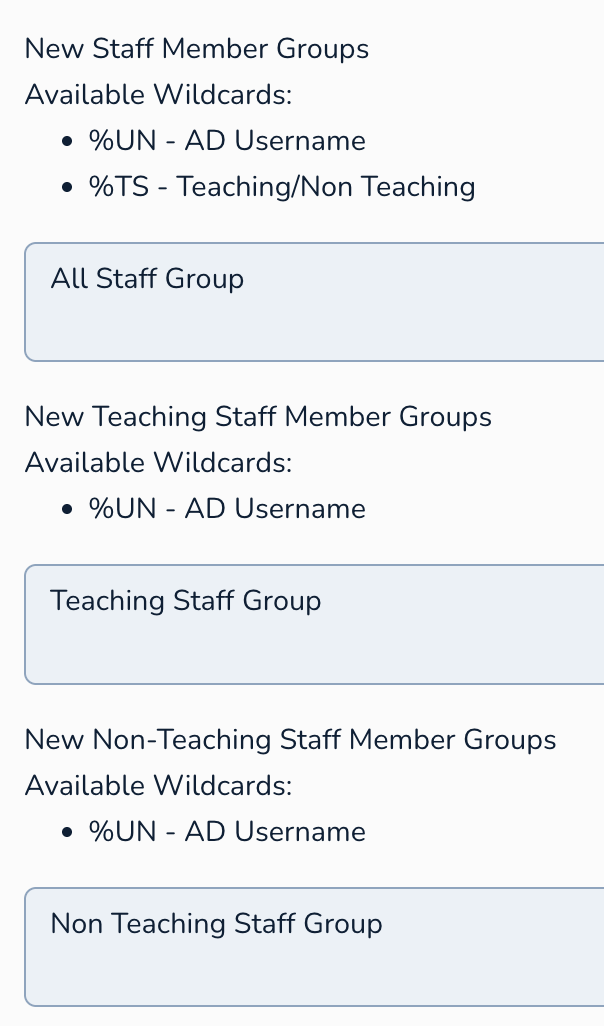Click the %TS - Teaching/Non Teaching wildcard
Screen dimensions: 604x1026
(282, 186)
